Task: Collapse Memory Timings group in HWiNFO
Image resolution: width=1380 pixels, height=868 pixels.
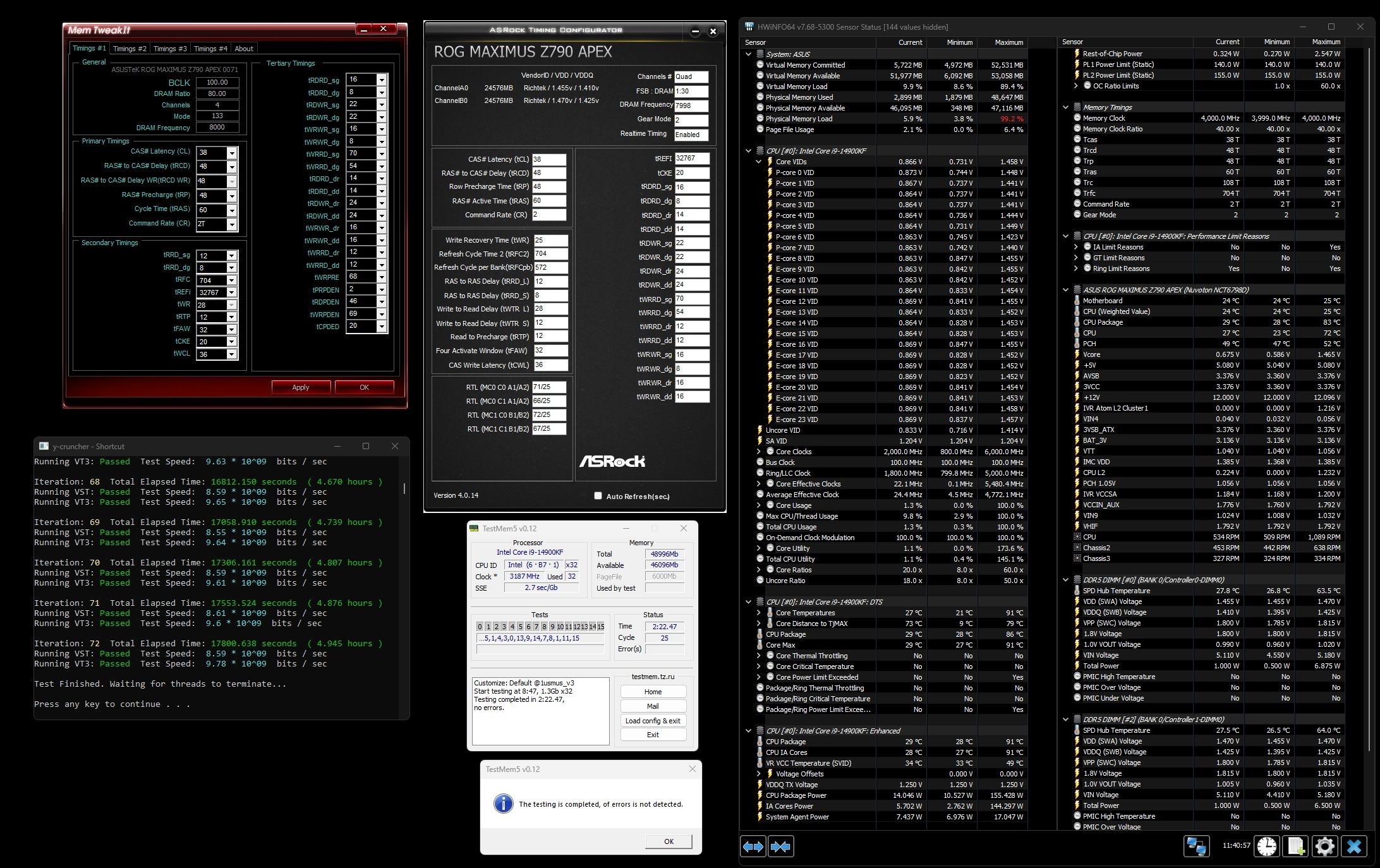Action: (x=1066, y=107)
